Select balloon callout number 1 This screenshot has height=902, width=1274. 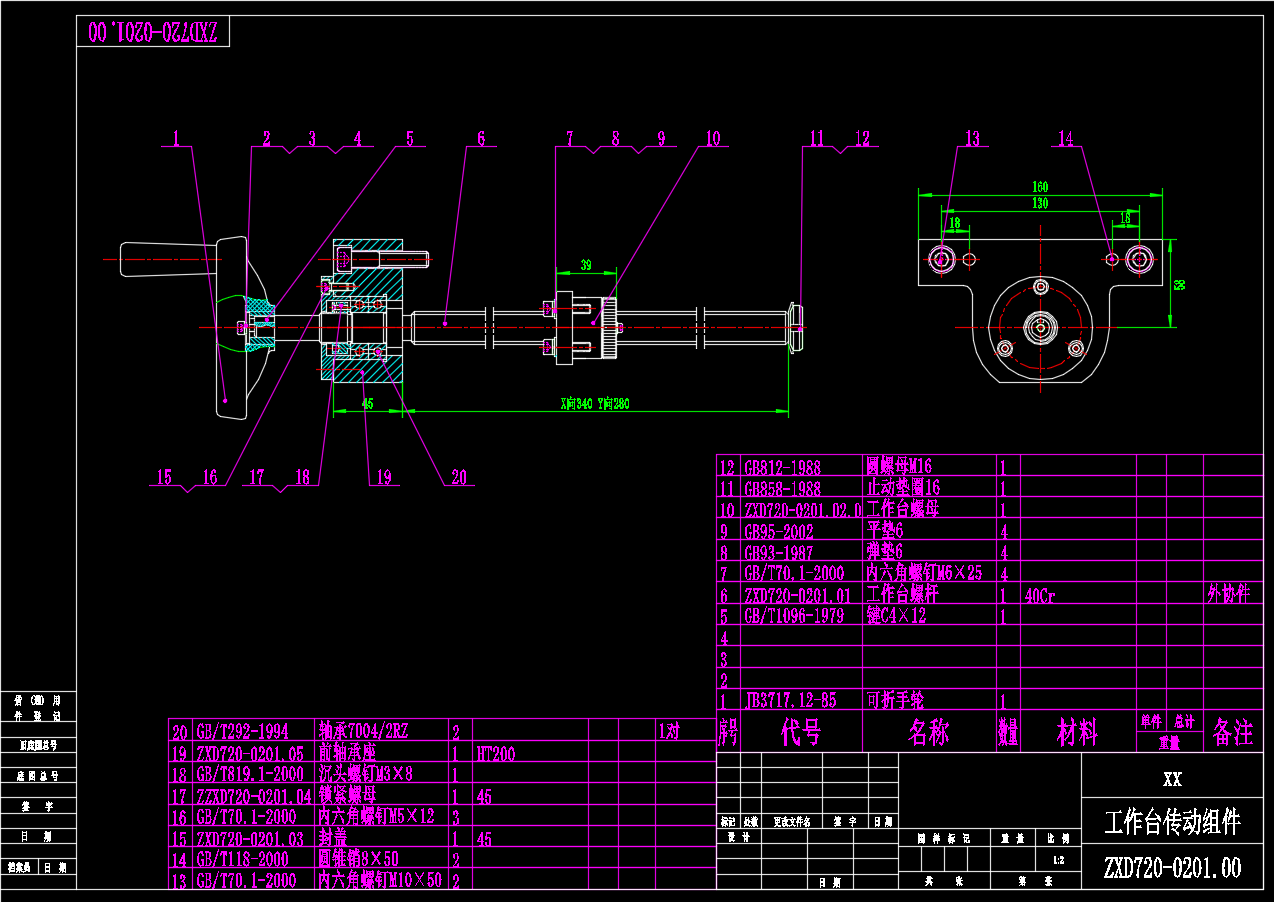coord(176,139)
